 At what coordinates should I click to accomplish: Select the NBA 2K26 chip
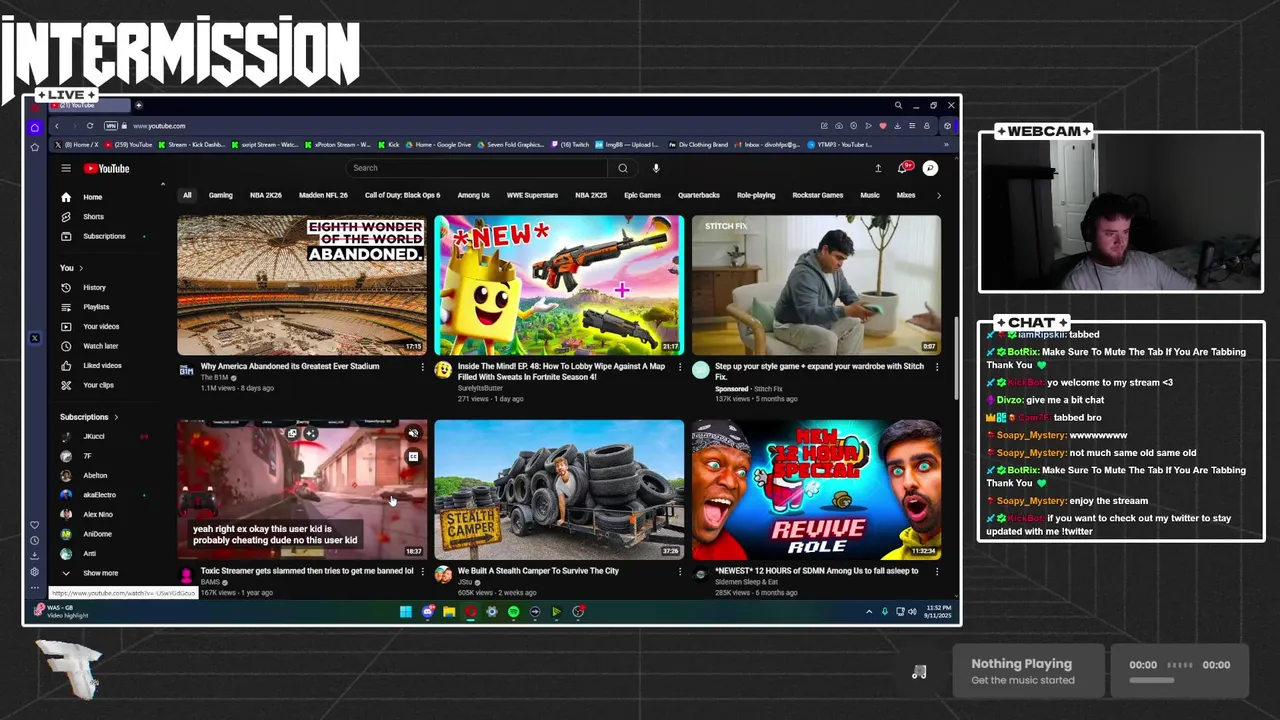coord(266,195)
